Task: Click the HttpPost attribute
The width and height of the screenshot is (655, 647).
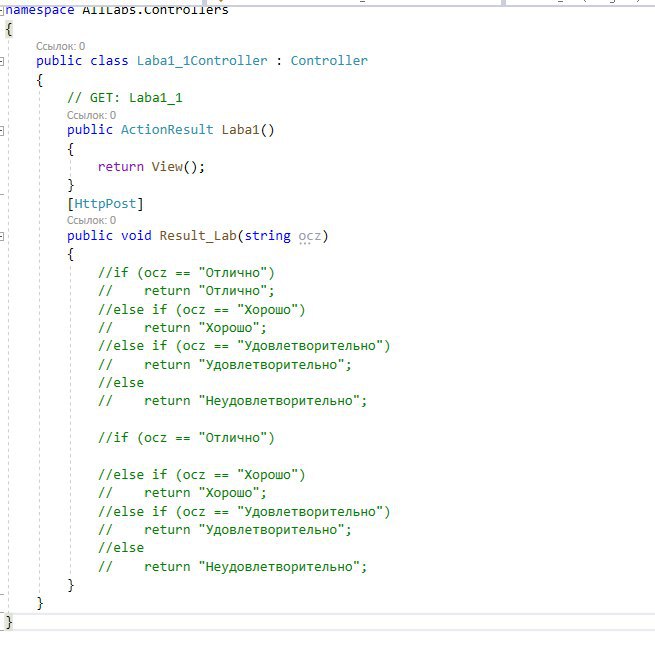Action: click(105, 204)
